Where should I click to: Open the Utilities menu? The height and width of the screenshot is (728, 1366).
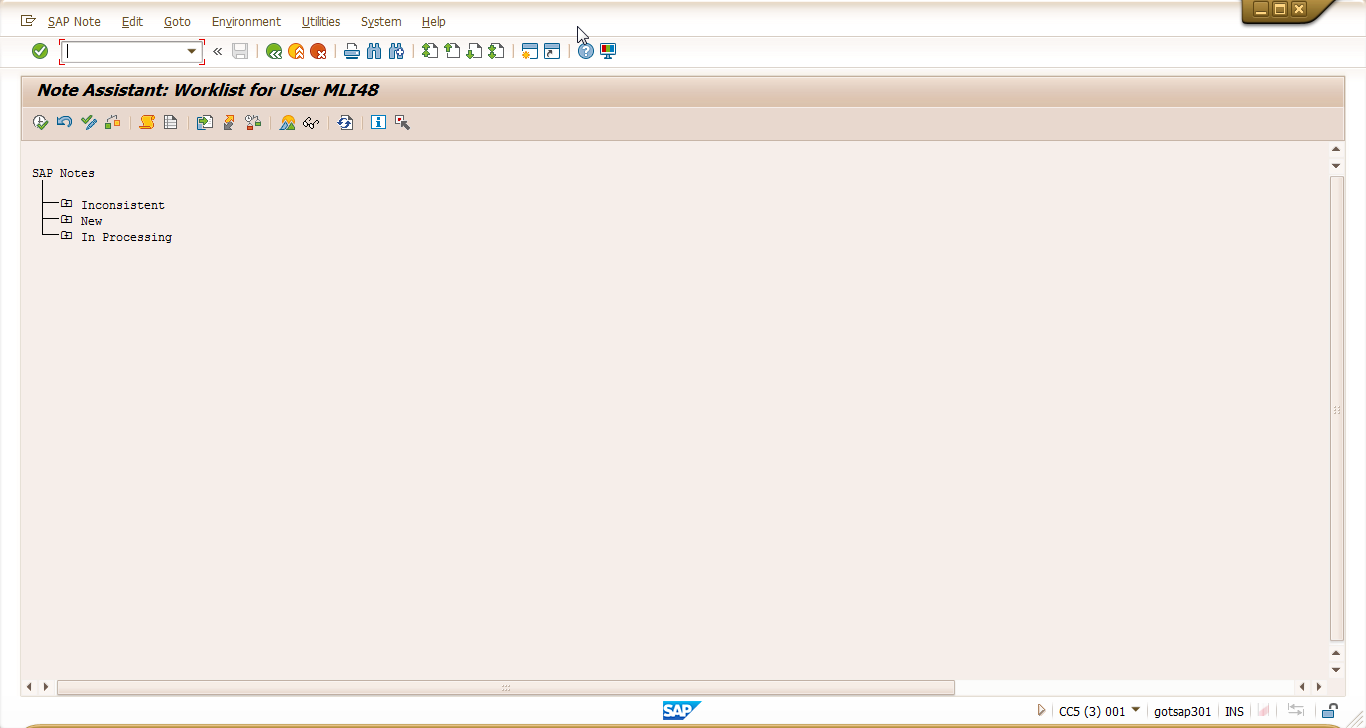coord(320,21)
